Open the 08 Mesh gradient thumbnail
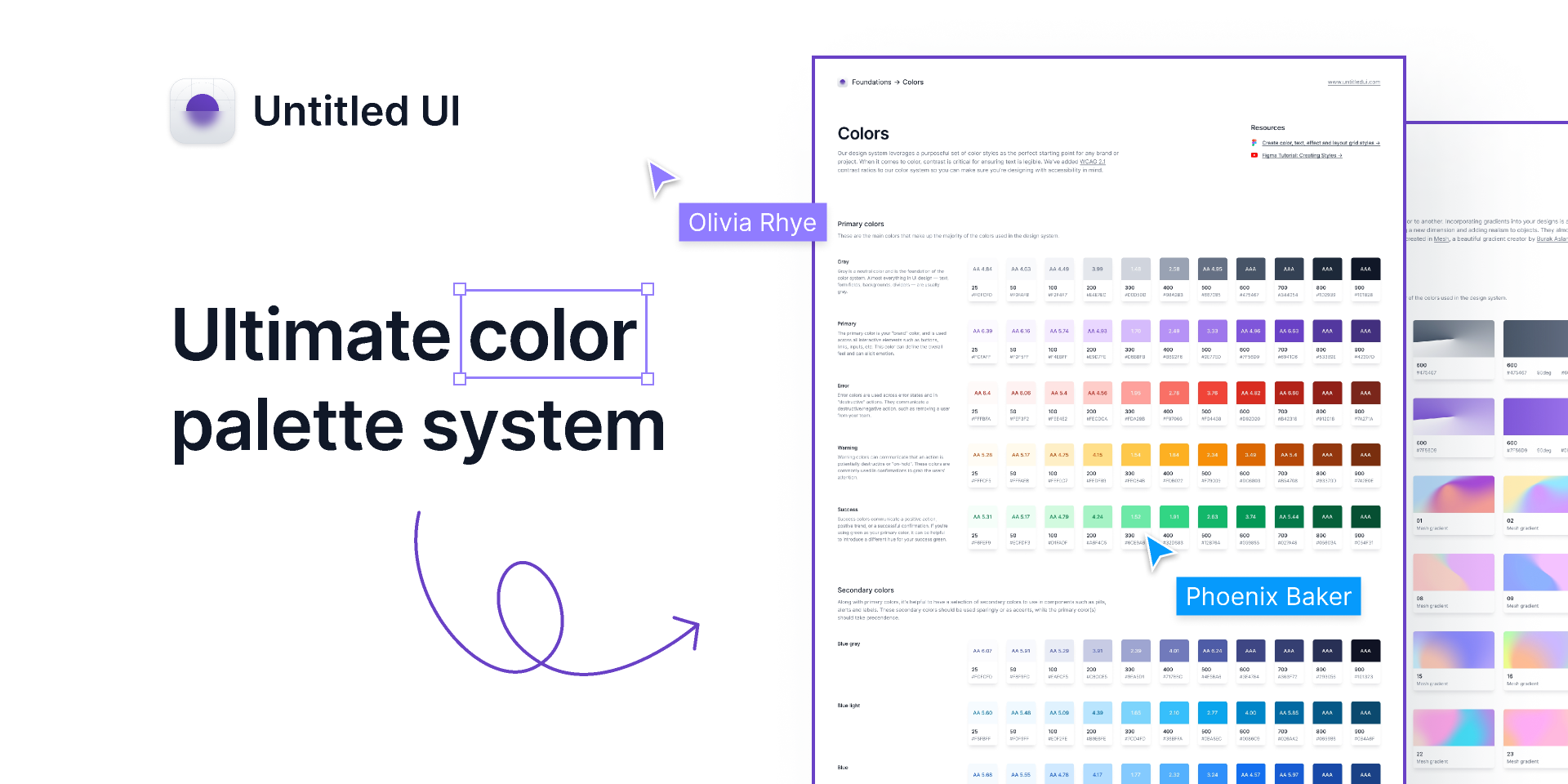The height and width of the screenshot is (784, 1568). [1454, 572]
